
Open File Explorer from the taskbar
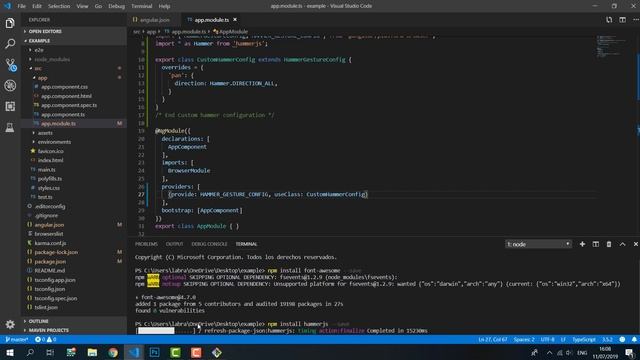pyautogui.click(x=92, y=352)
